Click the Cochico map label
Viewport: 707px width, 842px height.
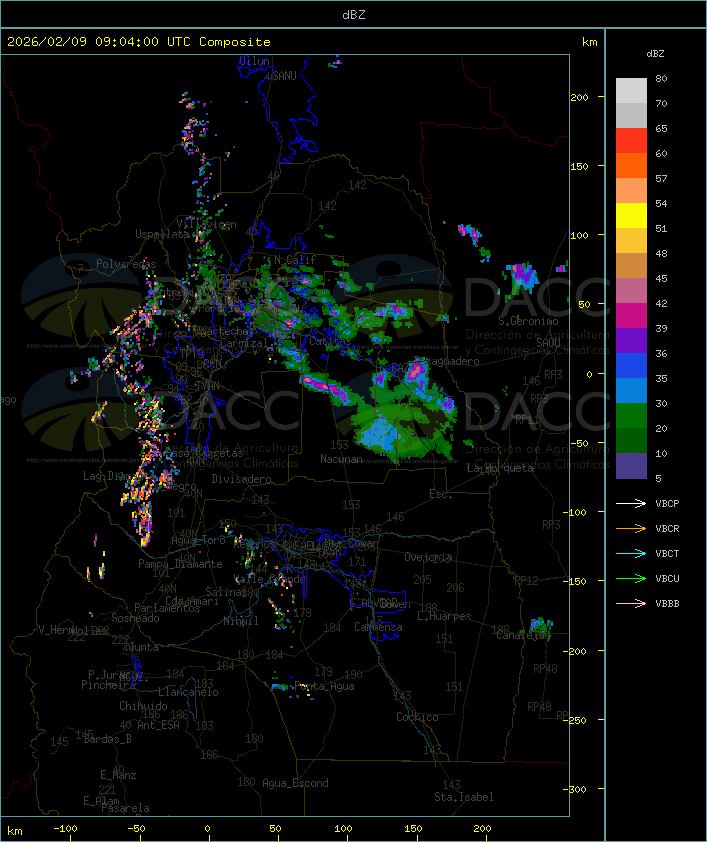[417, 717]
